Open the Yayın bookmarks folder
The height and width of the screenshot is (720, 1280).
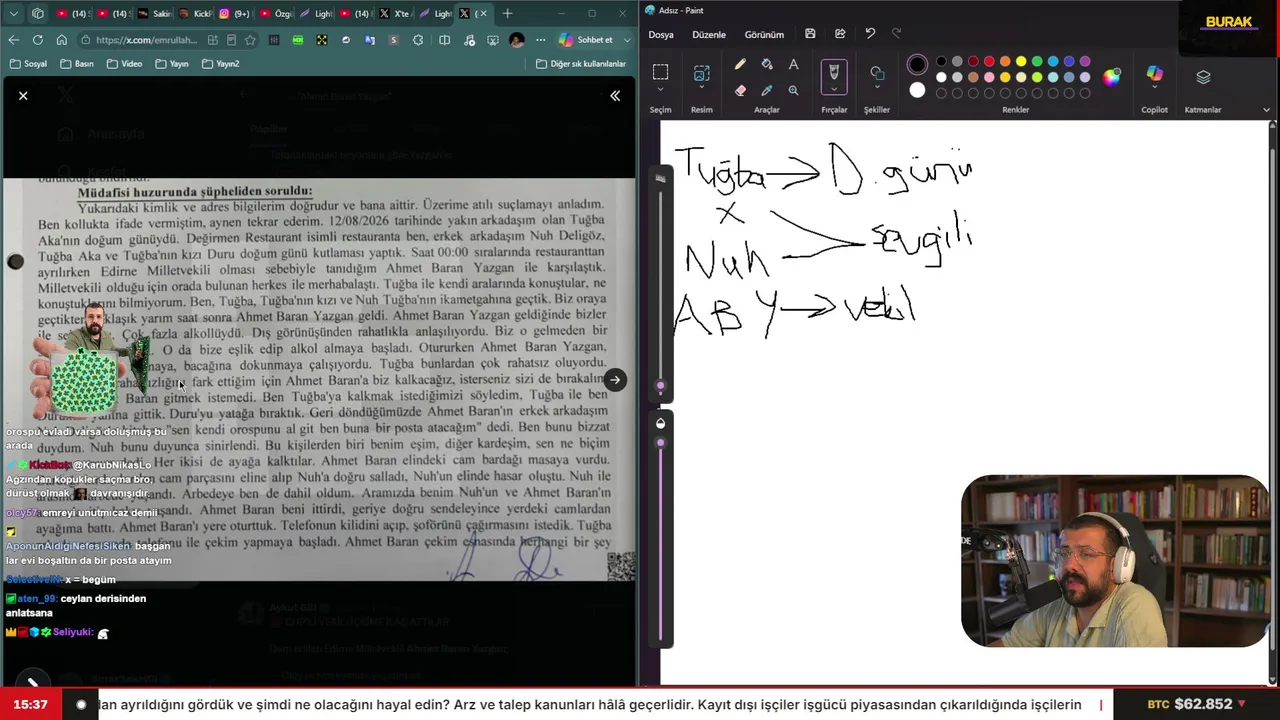point(171,64)
